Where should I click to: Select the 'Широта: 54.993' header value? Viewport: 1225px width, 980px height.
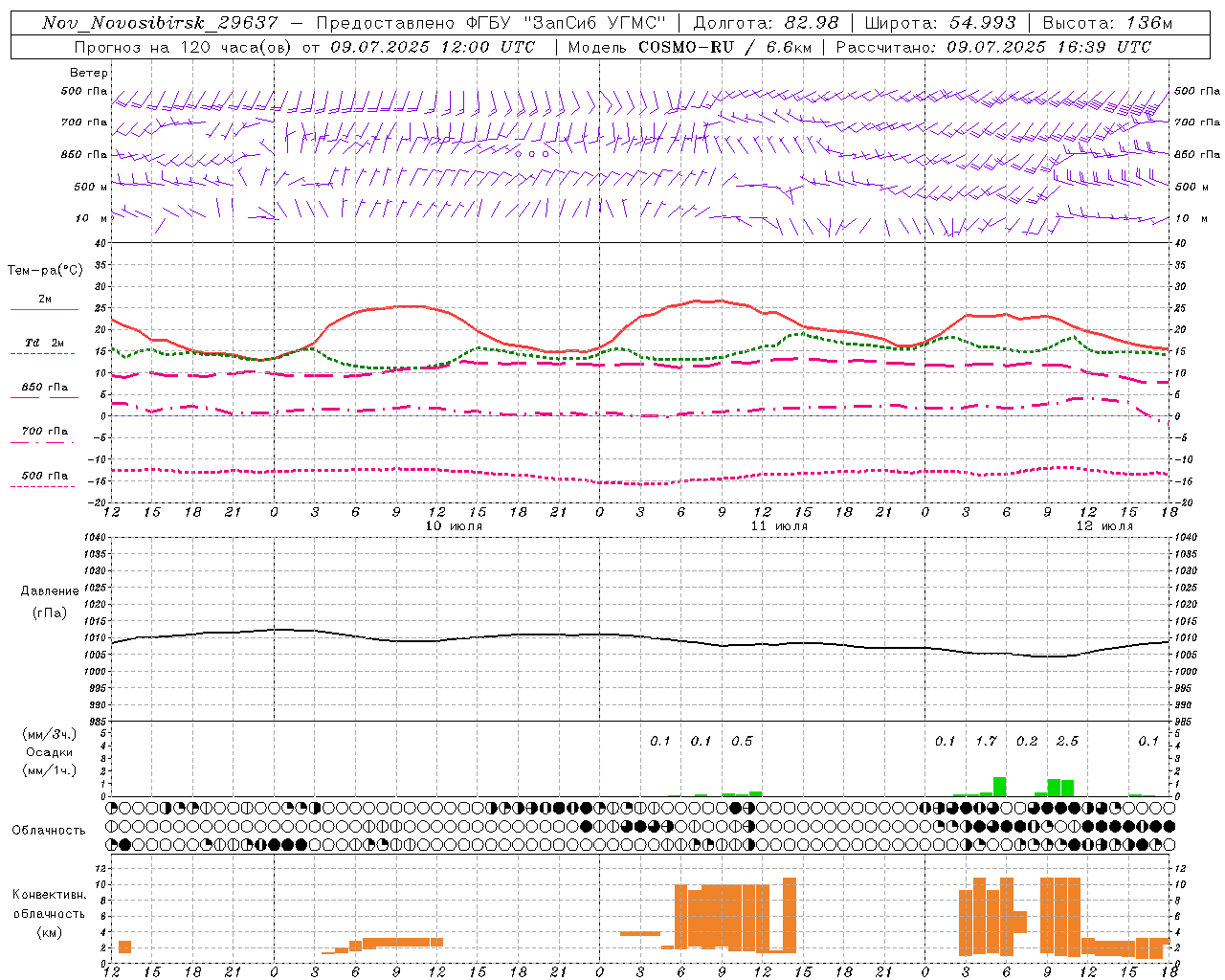(x=940, y=23)
